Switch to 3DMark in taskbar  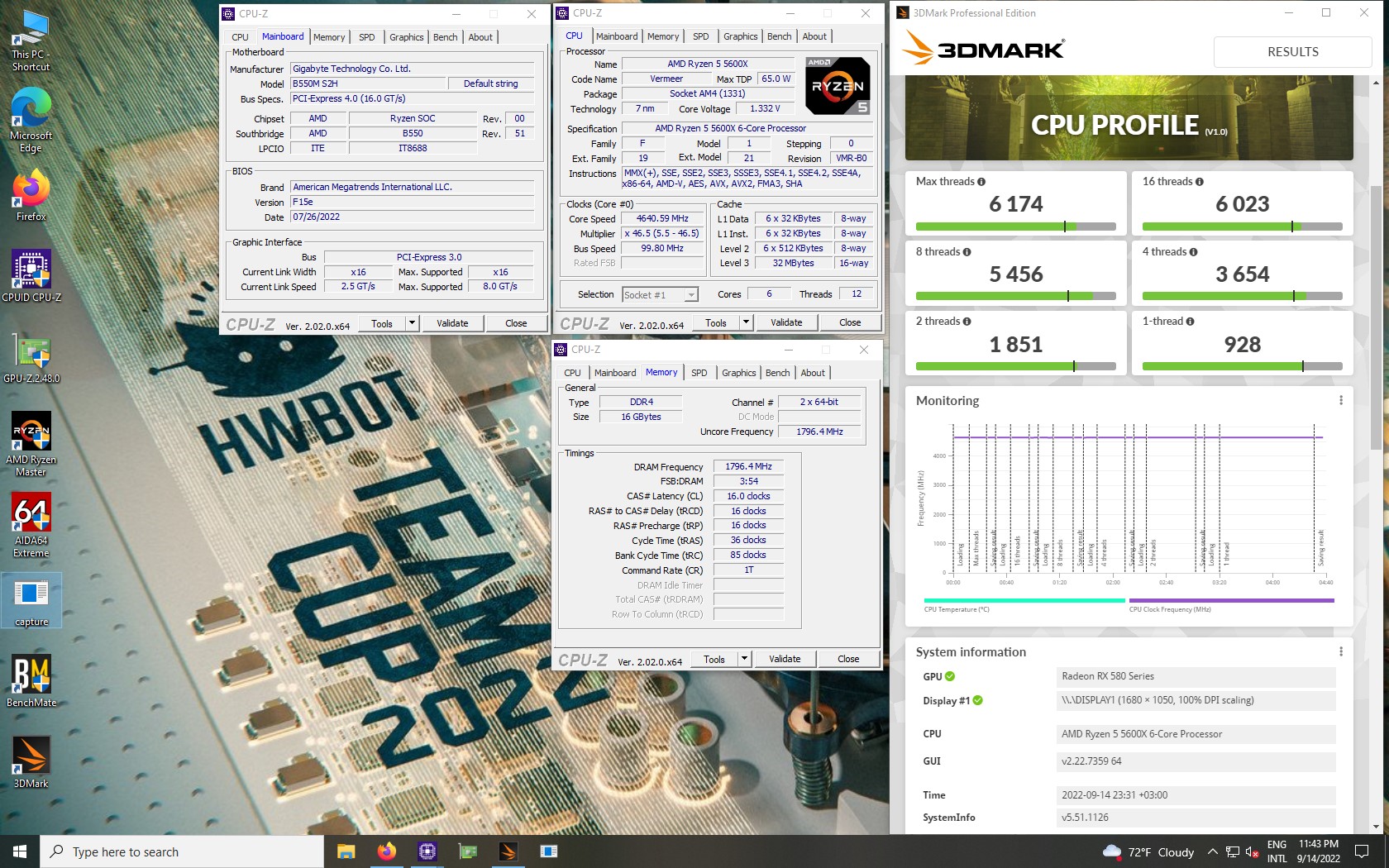coord(508,851)
